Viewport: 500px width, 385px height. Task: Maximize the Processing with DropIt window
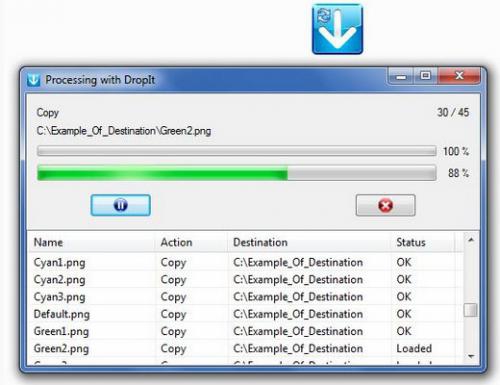[425, 76]
